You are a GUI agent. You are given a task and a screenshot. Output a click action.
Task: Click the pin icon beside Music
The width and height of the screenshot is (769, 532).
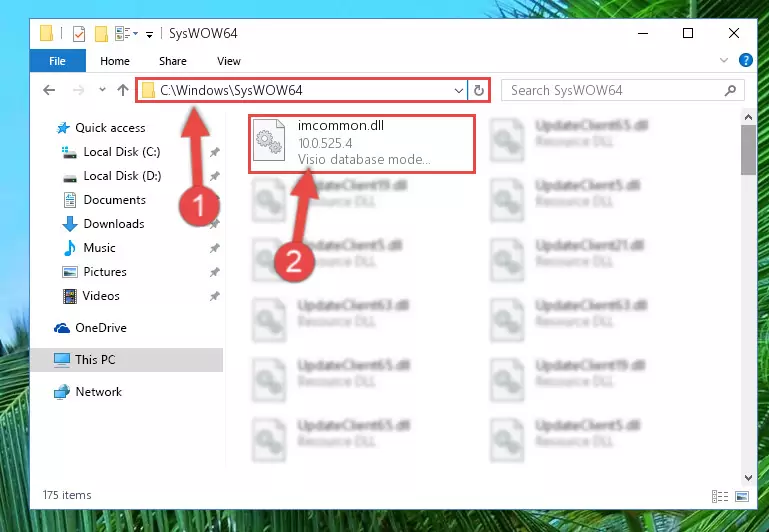pos(214,248)
